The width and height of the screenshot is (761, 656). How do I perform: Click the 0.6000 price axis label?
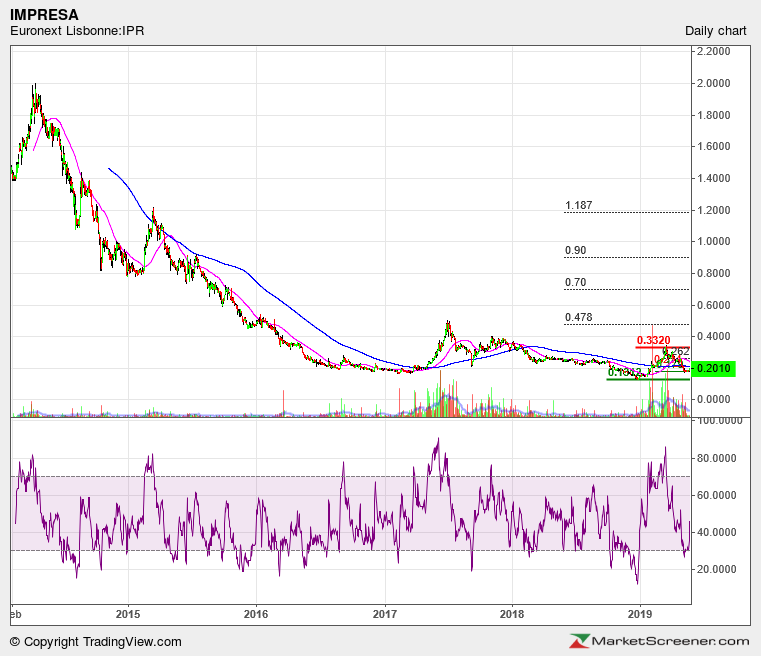click(713, 306)
